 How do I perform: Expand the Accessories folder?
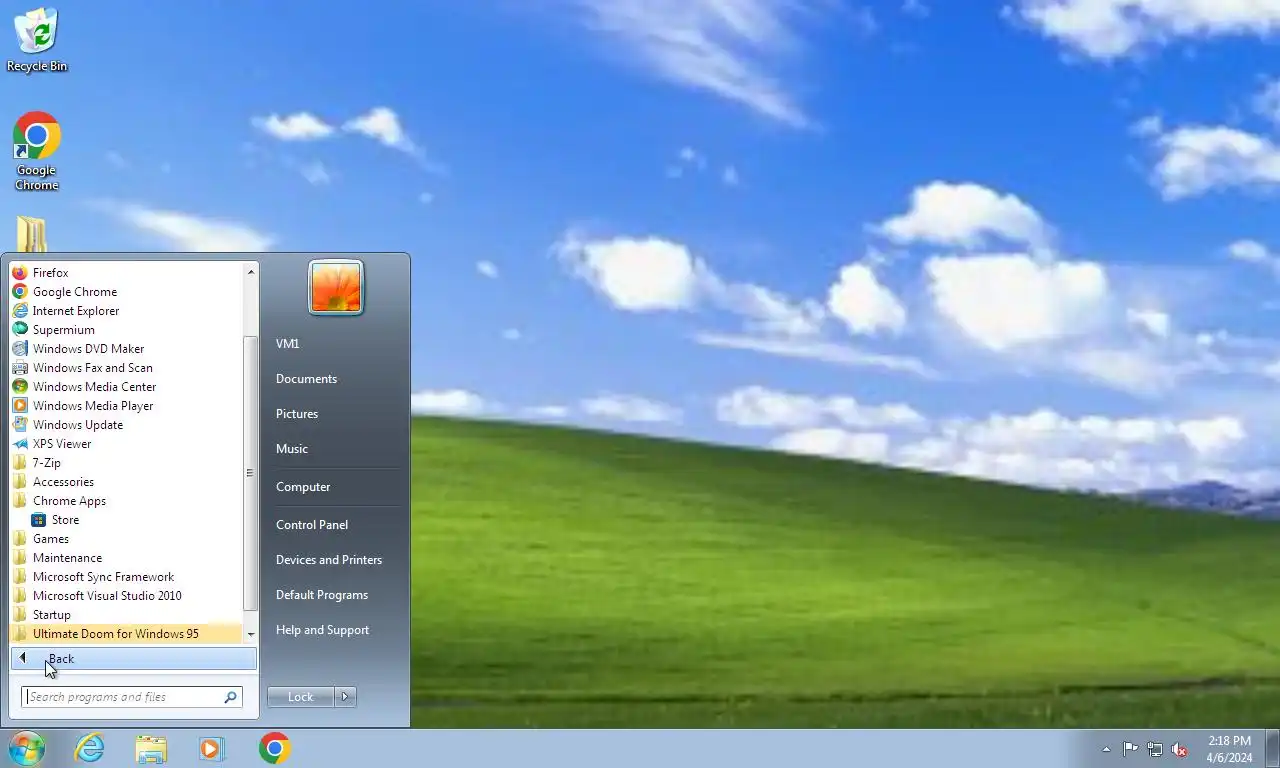click(x=126, y=481)
